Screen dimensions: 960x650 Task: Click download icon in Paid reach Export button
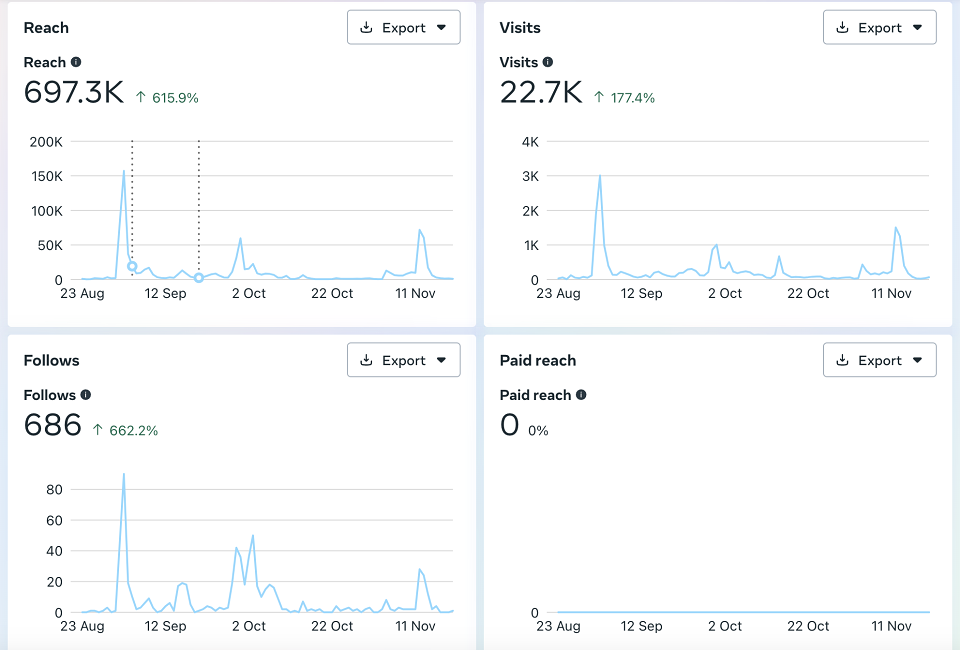tap(842, 360)
